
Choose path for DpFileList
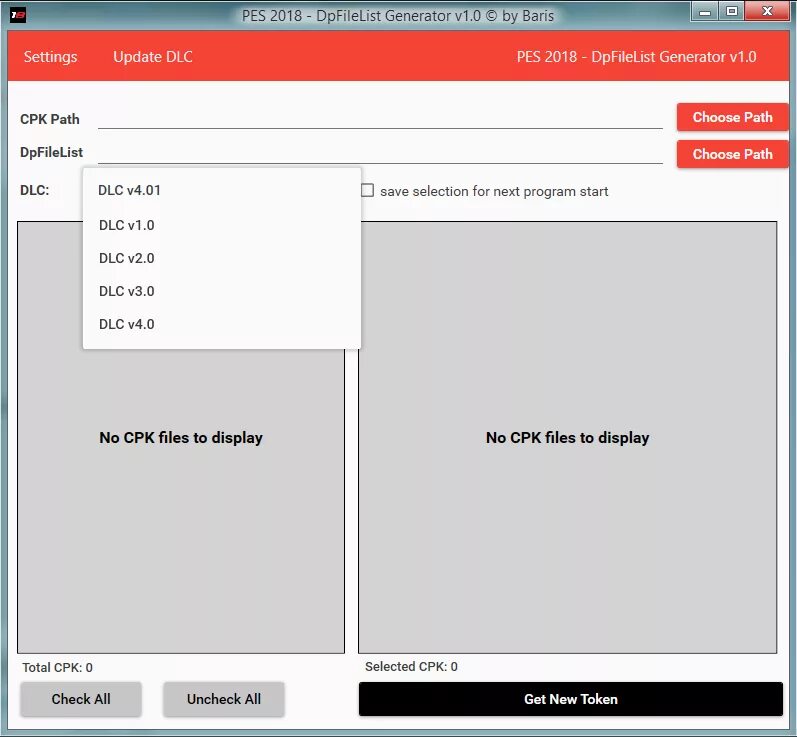tap(732, 154)
